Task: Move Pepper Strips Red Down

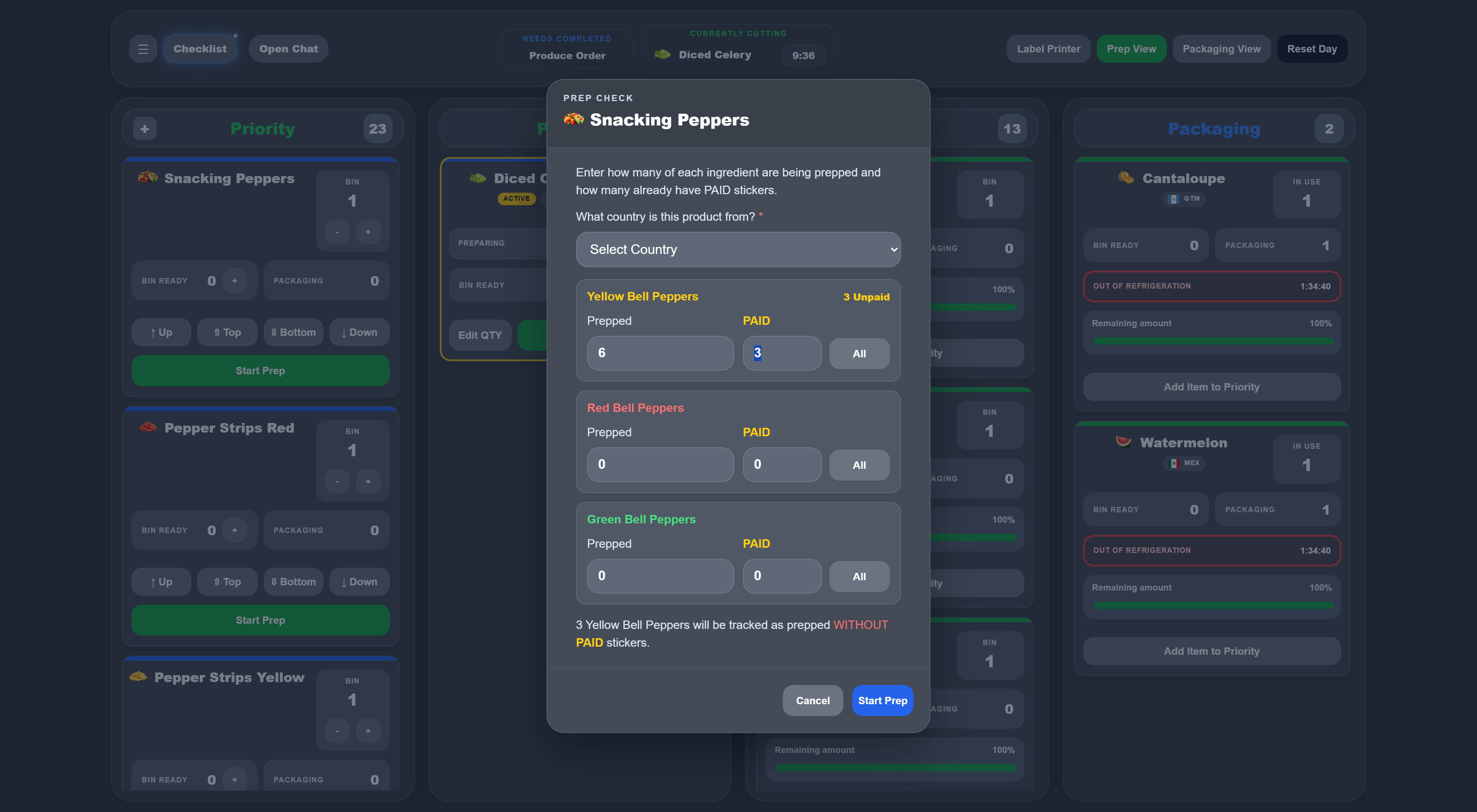Action: (359, 582)
